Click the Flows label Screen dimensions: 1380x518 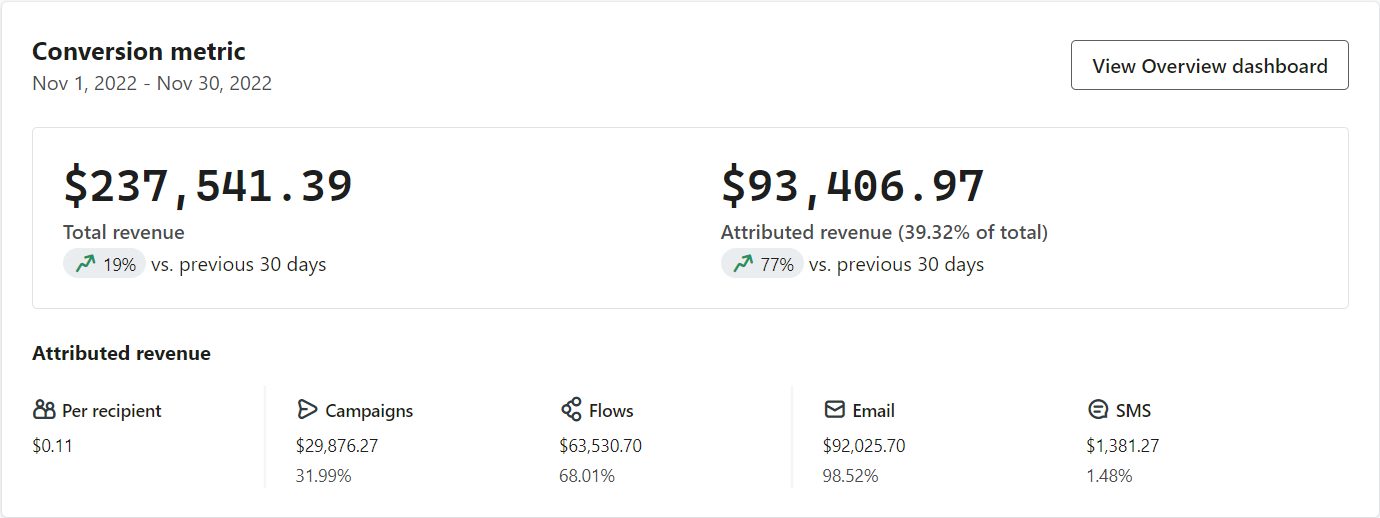pyautogui.click(x=611, y=410)
